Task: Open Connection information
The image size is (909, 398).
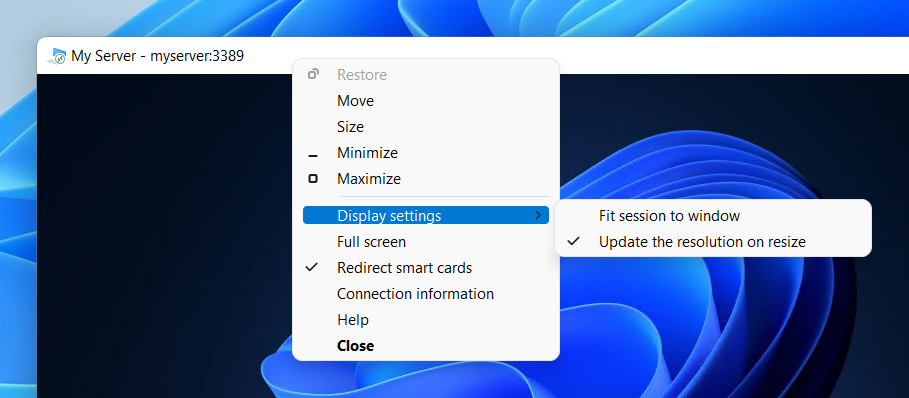Action: coord(426,294)
